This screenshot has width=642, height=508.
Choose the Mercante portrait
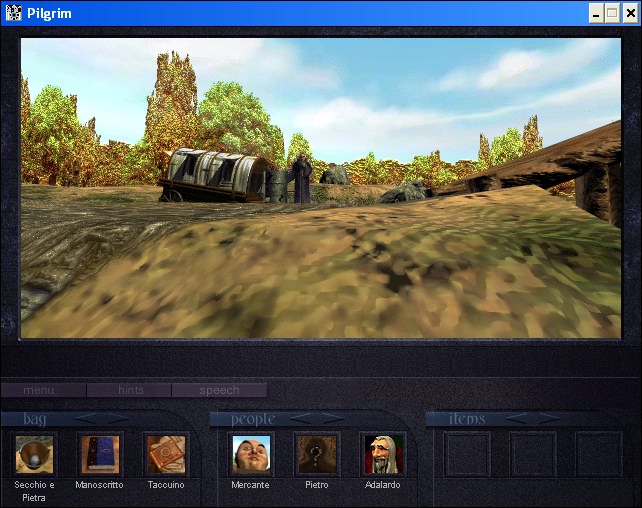pos(251,454)
